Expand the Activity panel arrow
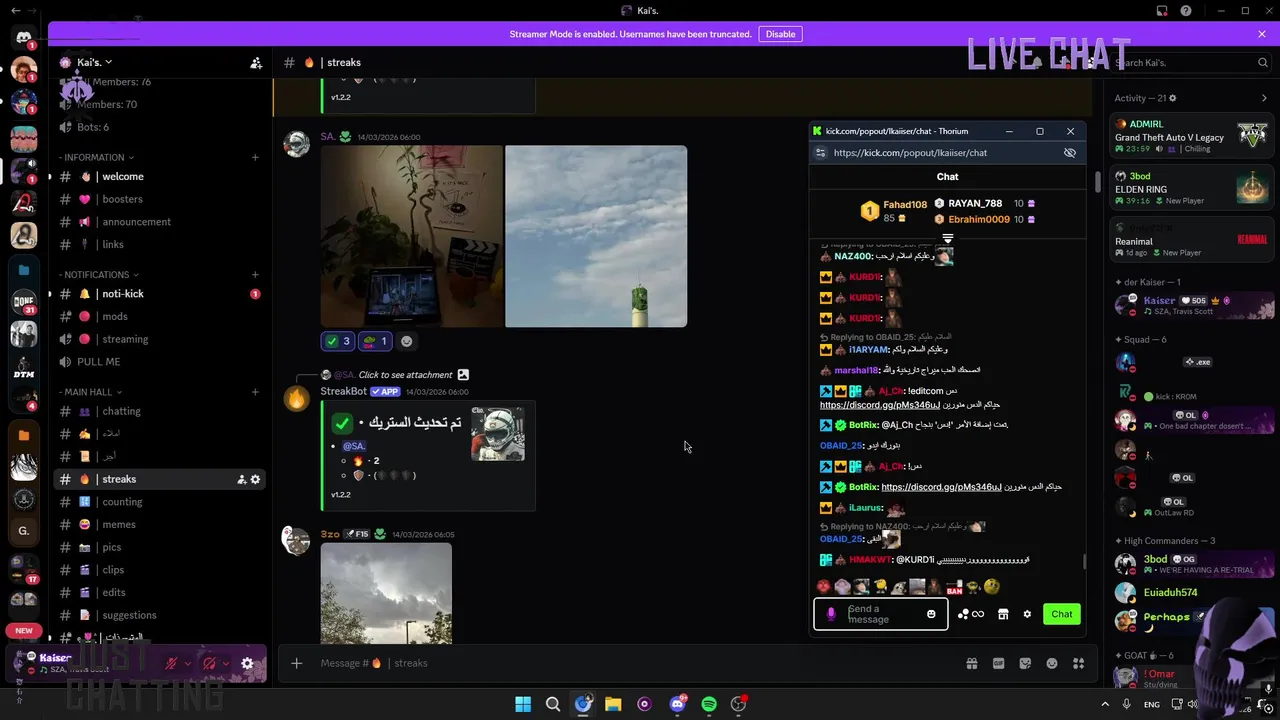1280x720 pixels. [1264, 98]
